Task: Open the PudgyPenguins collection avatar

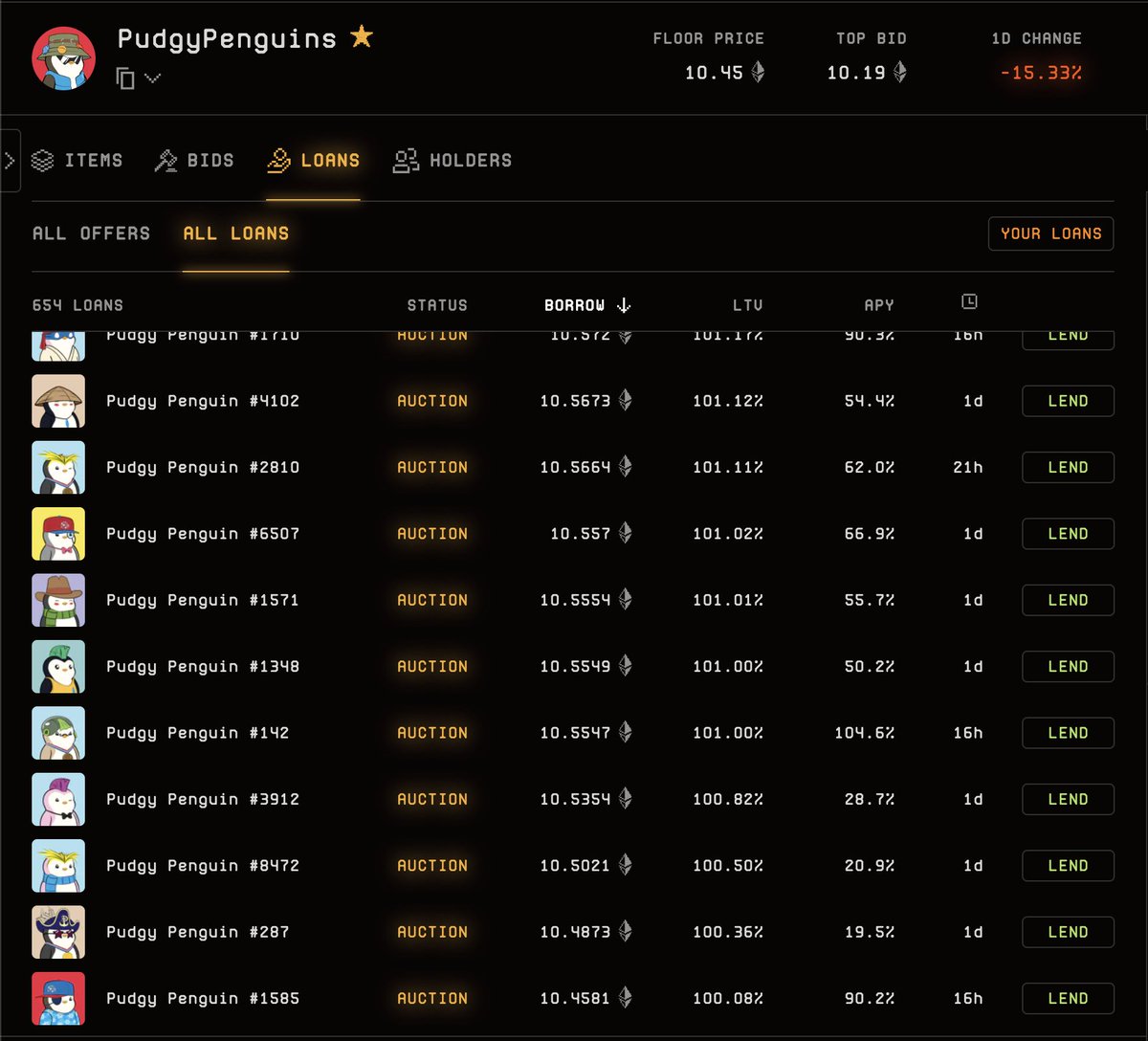Action: point(64,57)
